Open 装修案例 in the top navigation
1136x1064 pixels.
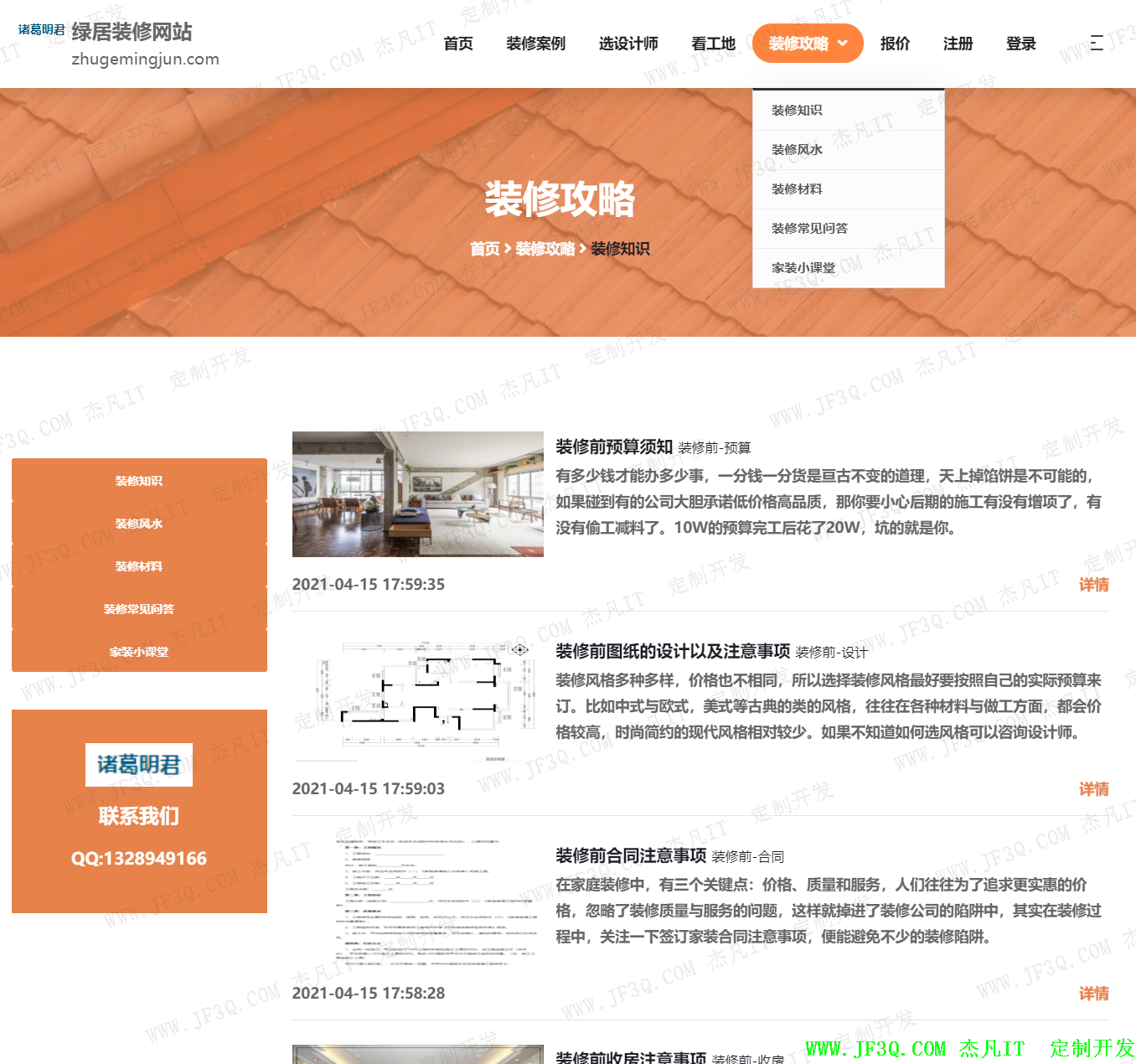tap(535, 44)
